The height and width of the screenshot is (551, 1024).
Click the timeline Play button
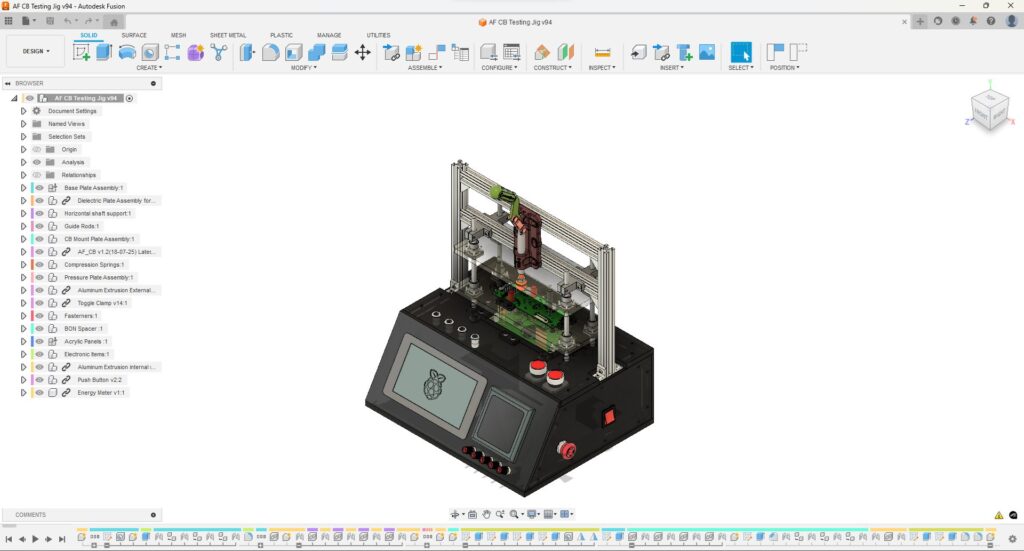coord(35,539)
